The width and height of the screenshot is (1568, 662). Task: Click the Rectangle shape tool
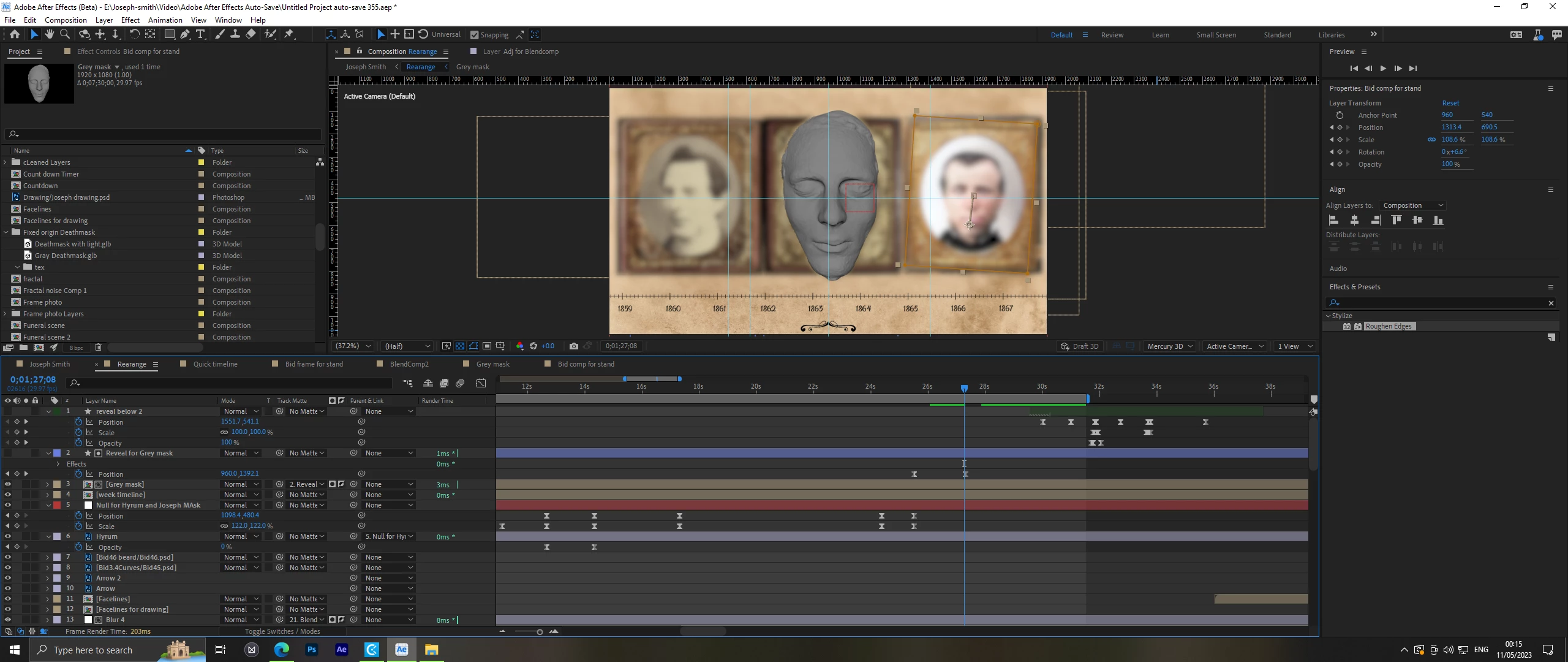[x=170, y=34]
